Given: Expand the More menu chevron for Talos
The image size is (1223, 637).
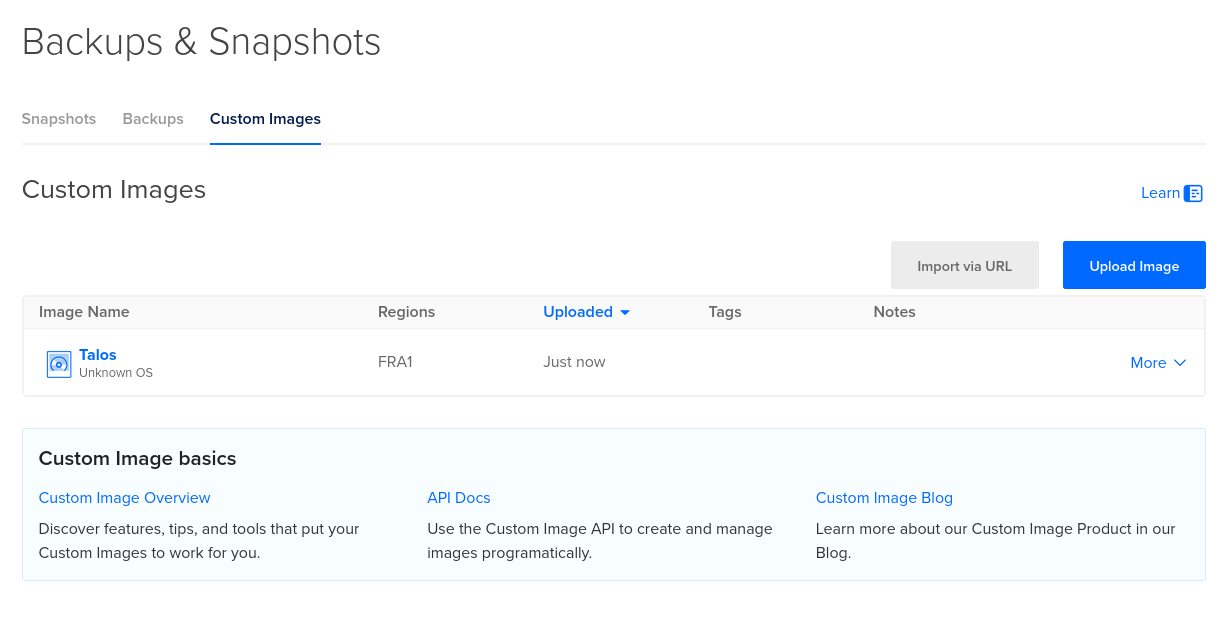Looking at the screenshot, I should tap(1180, 363).
